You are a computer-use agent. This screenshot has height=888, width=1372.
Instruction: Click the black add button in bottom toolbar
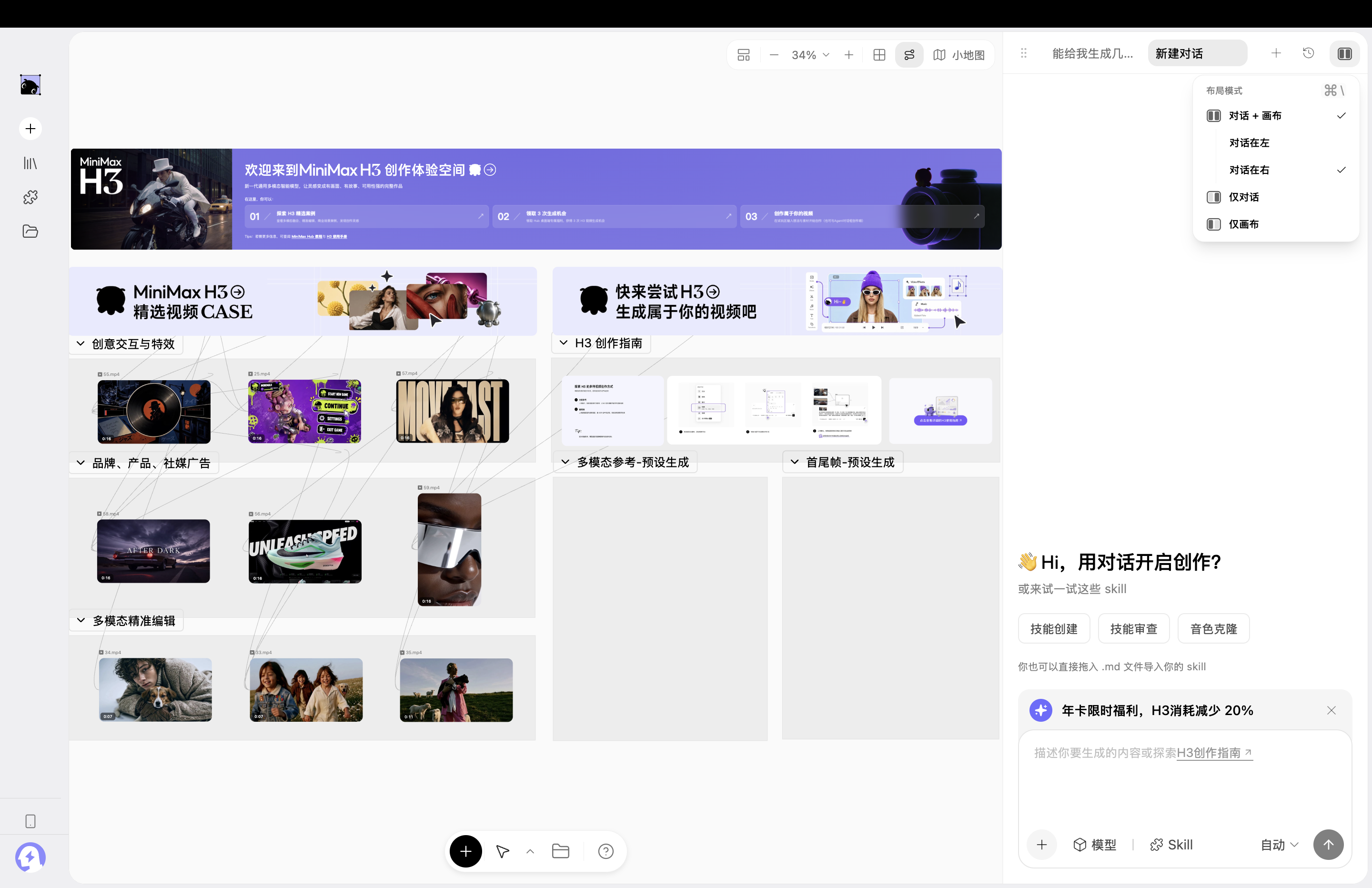(466, 851)
